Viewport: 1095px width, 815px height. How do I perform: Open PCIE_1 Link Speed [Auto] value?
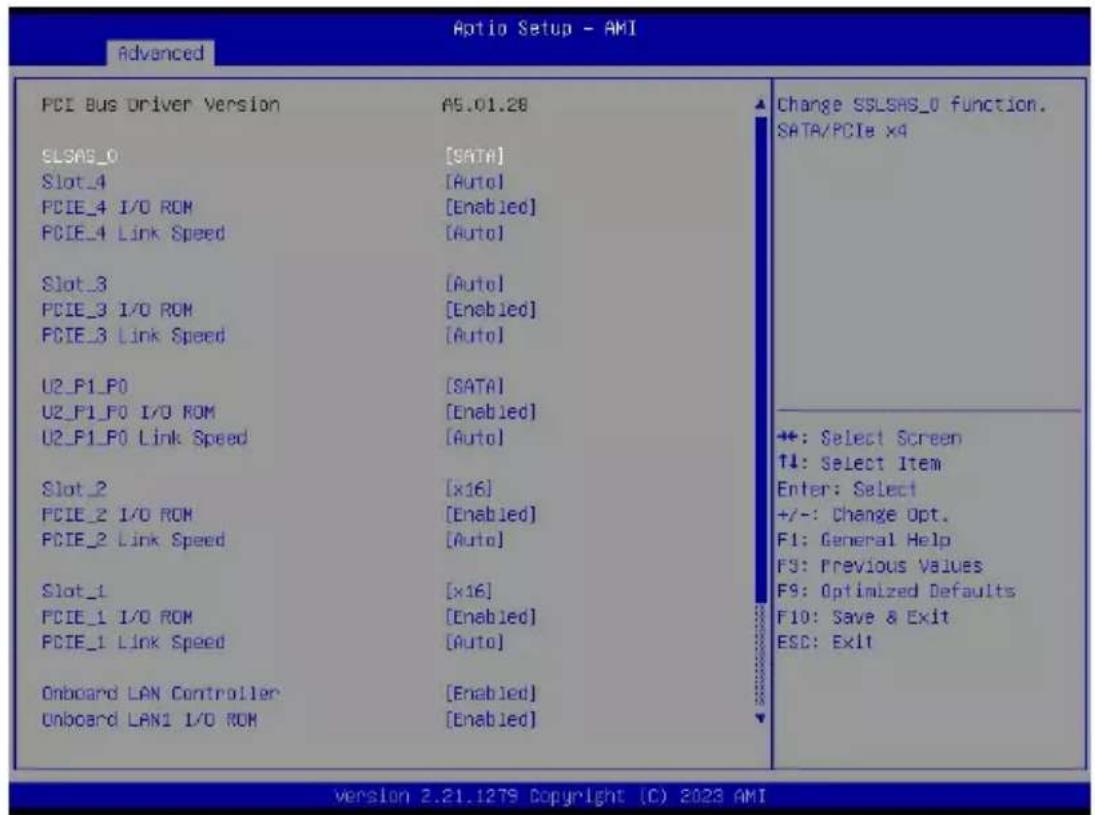tap(475, 642)
